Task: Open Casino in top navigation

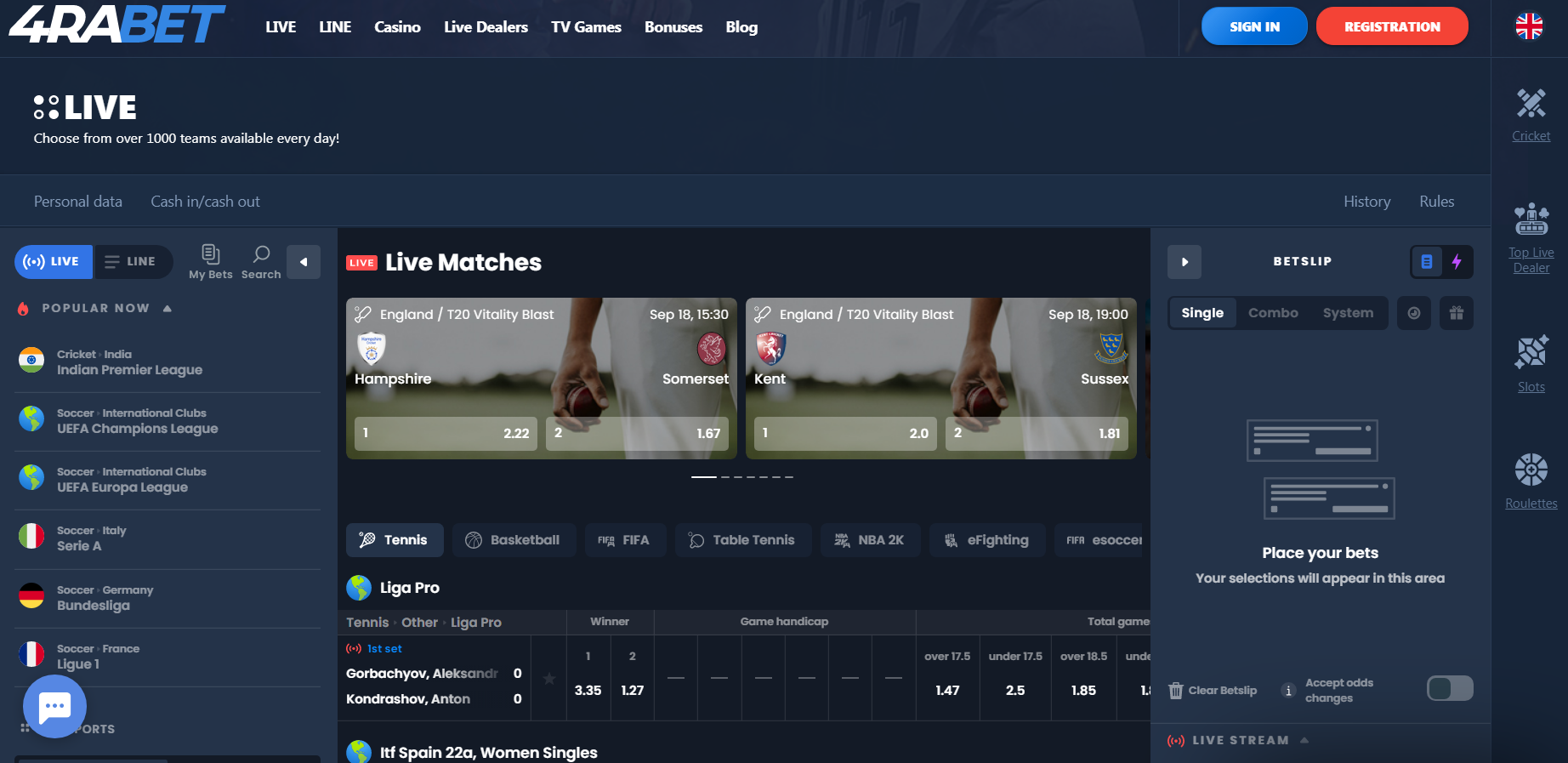Action: tap(398, 27)
